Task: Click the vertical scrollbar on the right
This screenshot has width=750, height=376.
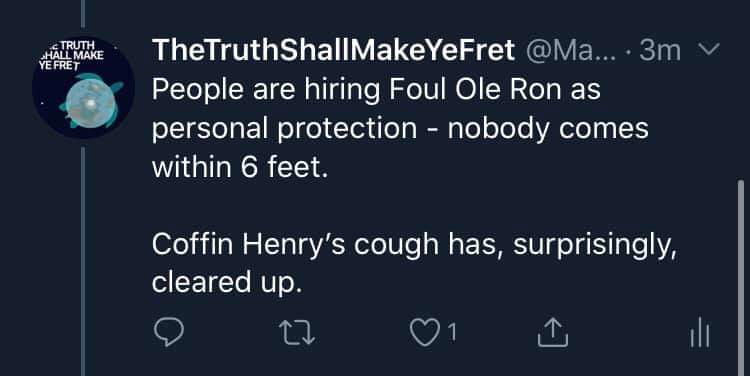Action: [x=741, y=277]
